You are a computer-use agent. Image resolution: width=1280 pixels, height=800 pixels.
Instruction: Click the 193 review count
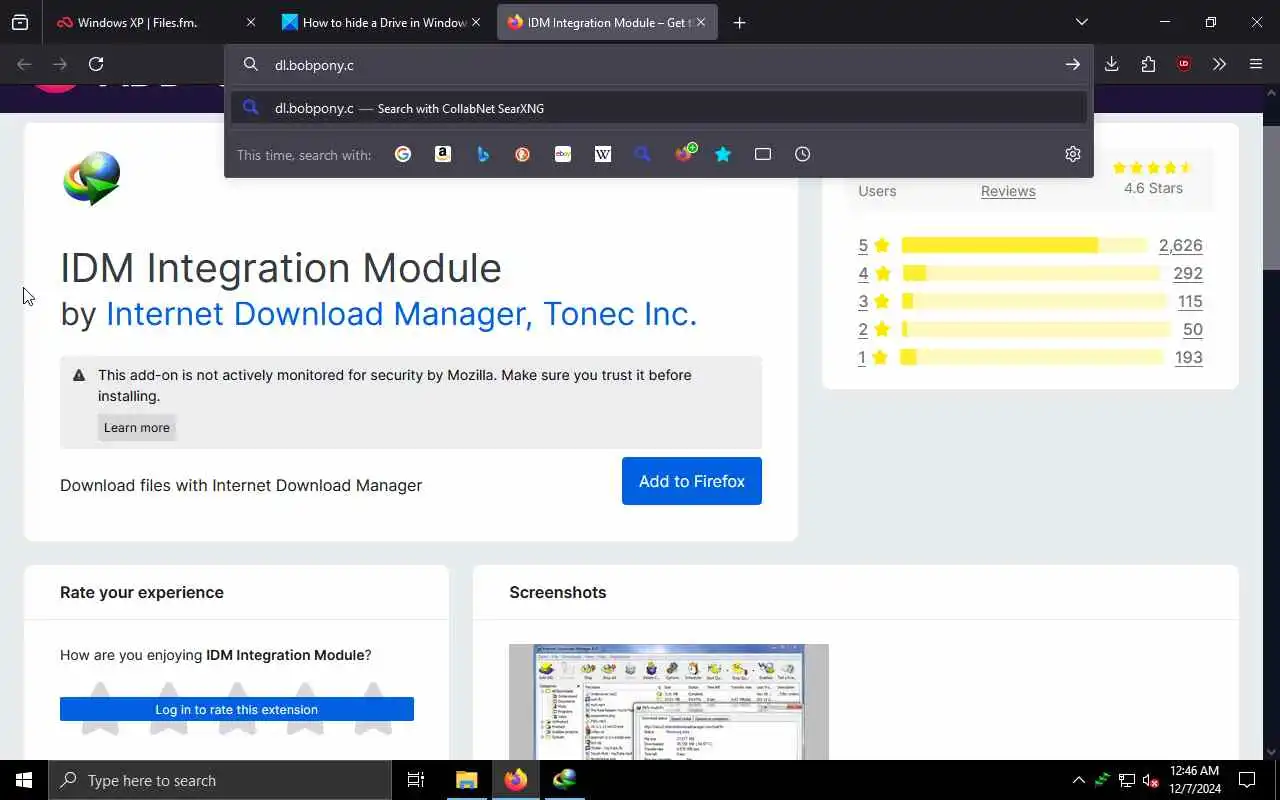tap(1188, 357)
